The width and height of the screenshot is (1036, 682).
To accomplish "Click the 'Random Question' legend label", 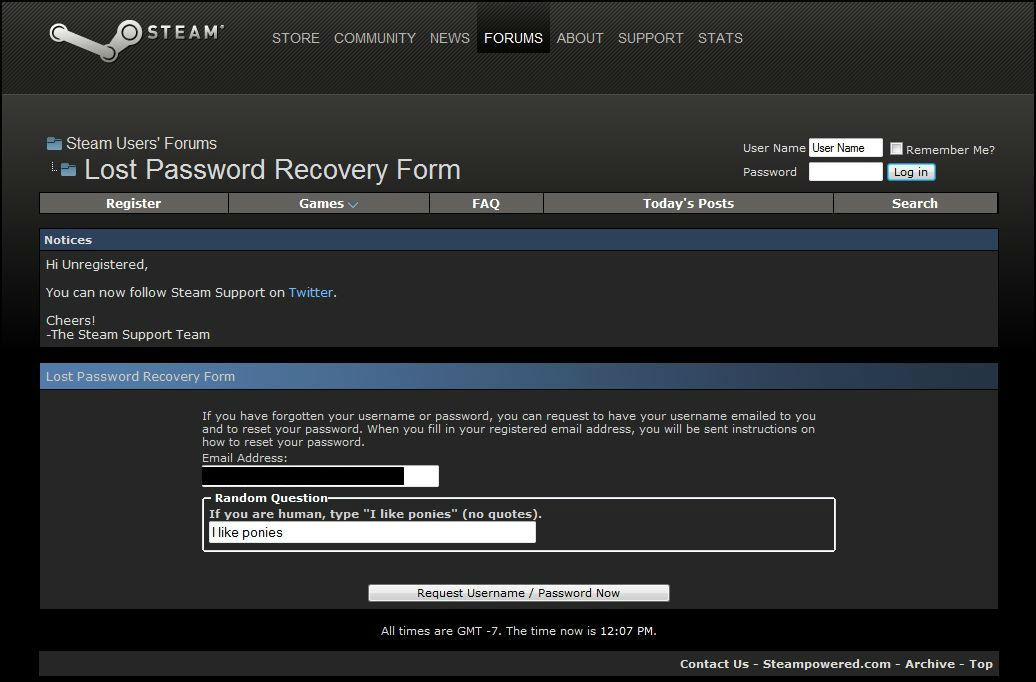I will (271, 498).
